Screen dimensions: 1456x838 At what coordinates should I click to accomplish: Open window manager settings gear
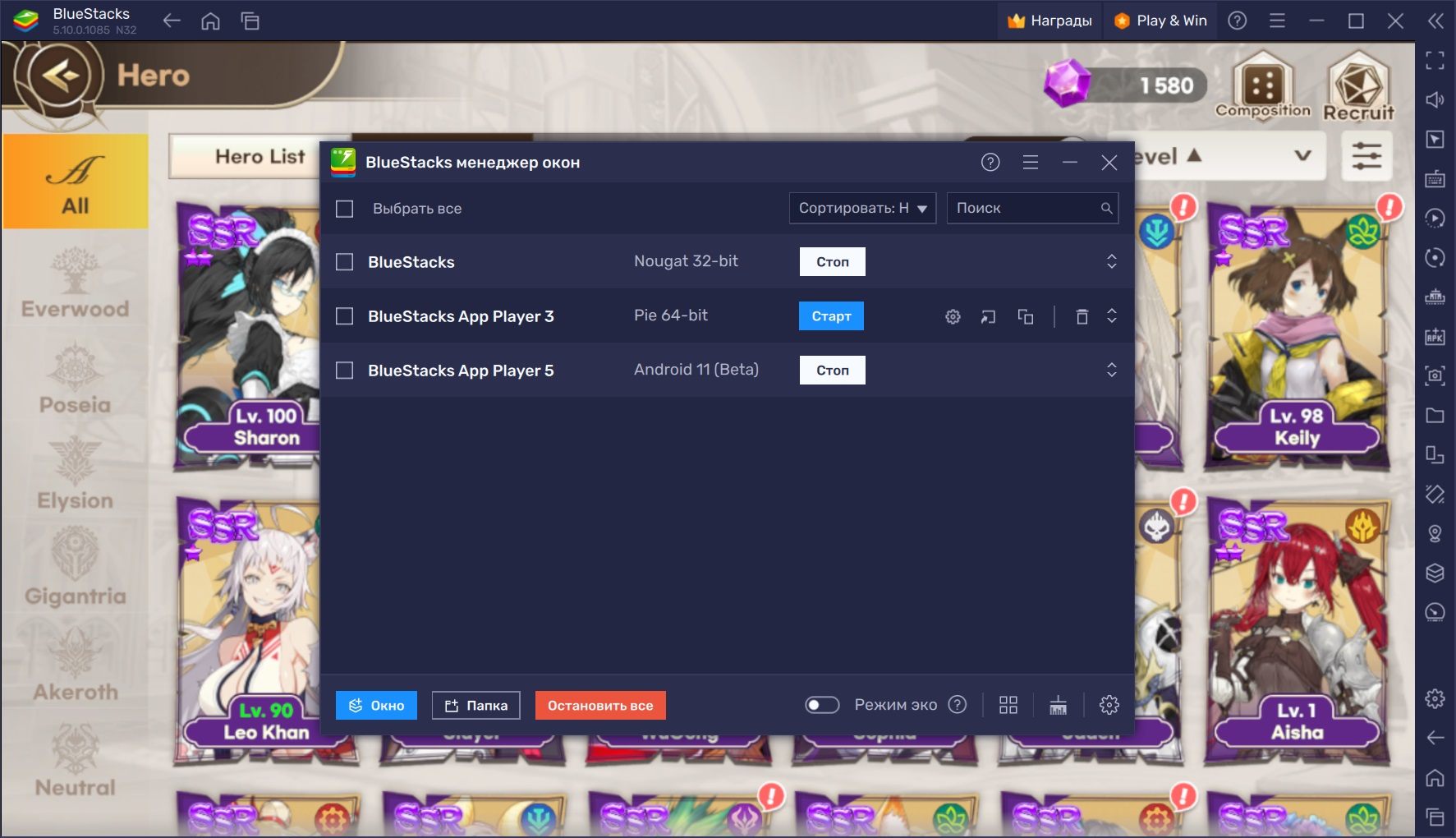(1109, 705)
